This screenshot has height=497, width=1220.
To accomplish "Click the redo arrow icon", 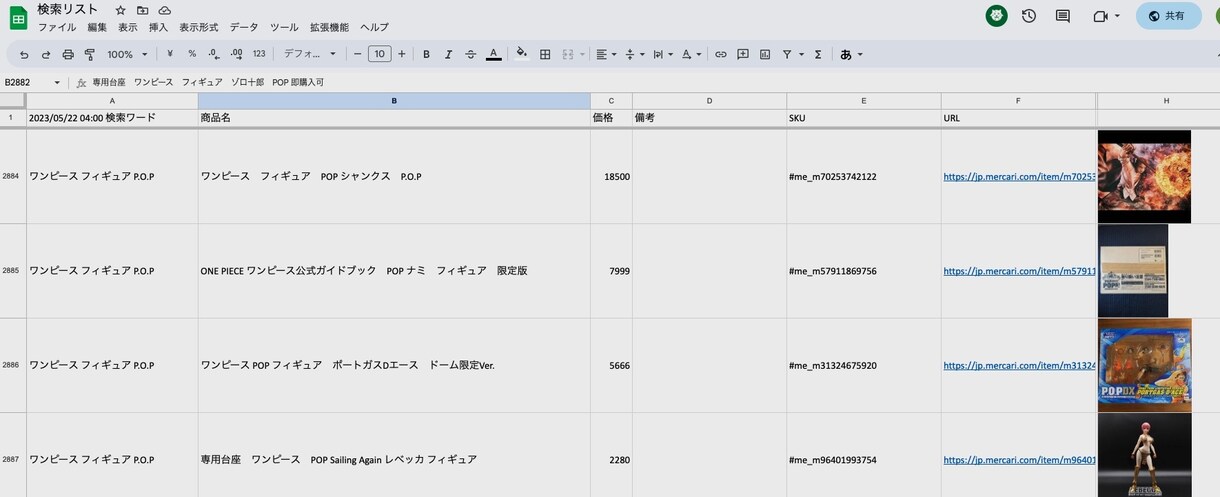I will (46, 54).
